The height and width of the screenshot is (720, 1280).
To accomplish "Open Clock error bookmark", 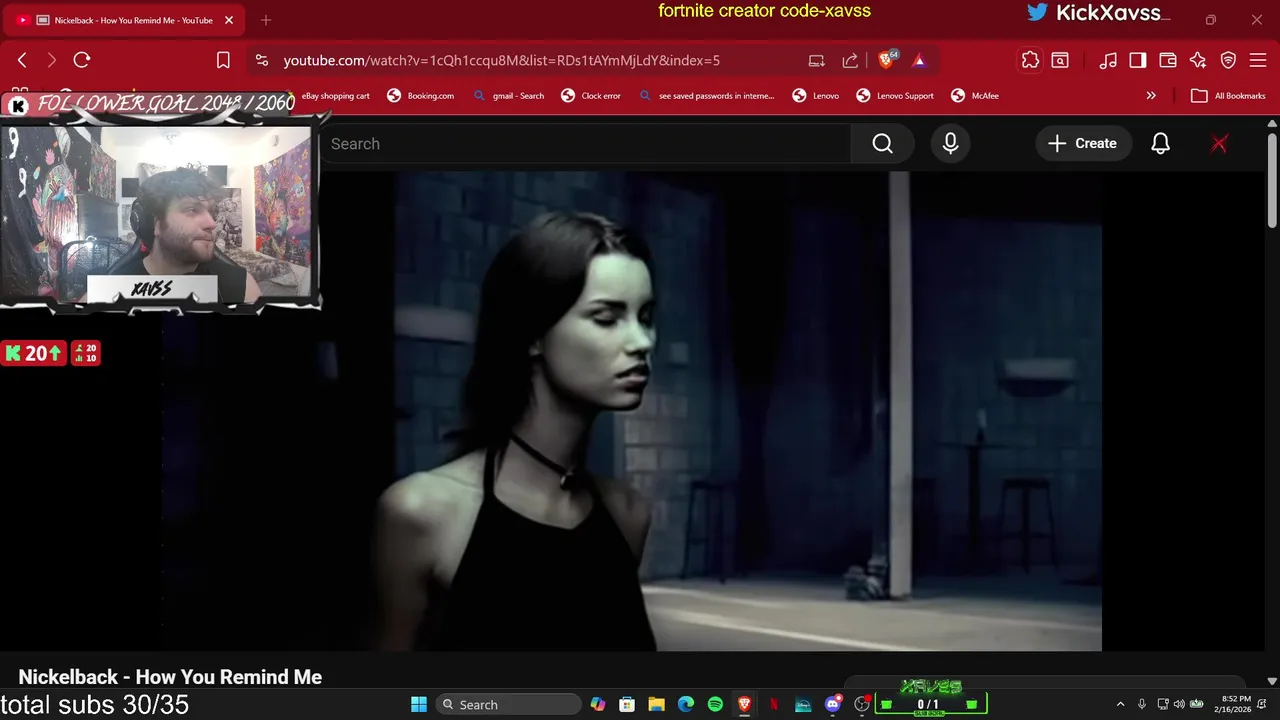I will (591, 96).
